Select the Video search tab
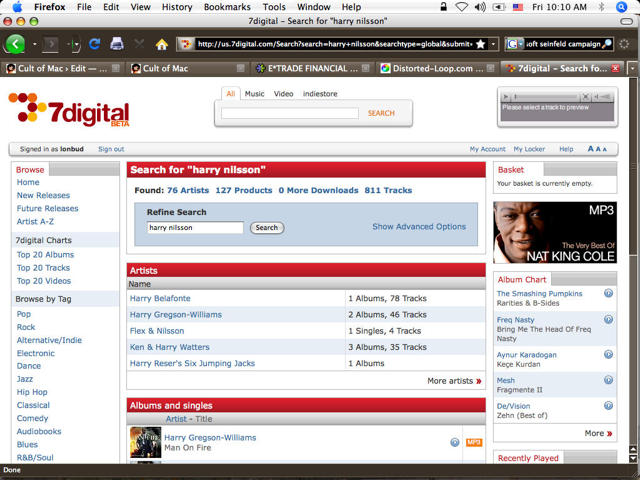640x480 pixels. coord(283,93)
